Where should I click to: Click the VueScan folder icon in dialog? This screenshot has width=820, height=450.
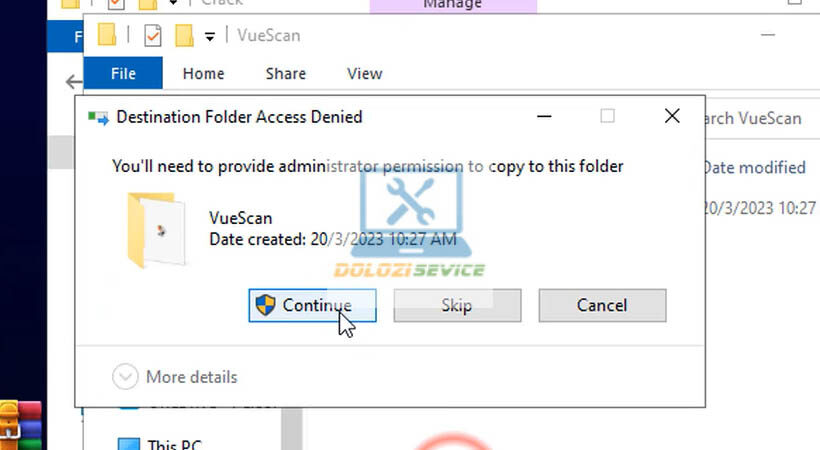point(157,230)
